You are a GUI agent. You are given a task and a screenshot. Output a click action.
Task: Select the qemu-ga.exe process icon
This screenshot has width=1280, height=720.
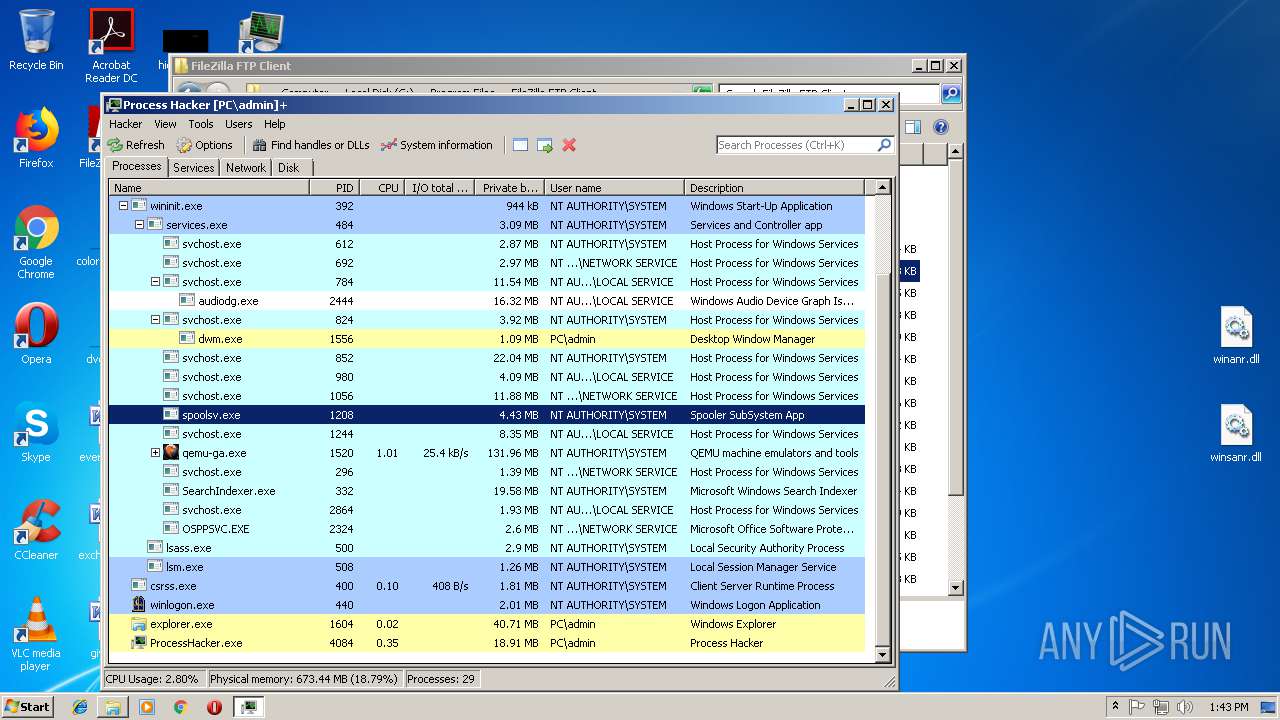pyautogui.click(x=171, y=453)
